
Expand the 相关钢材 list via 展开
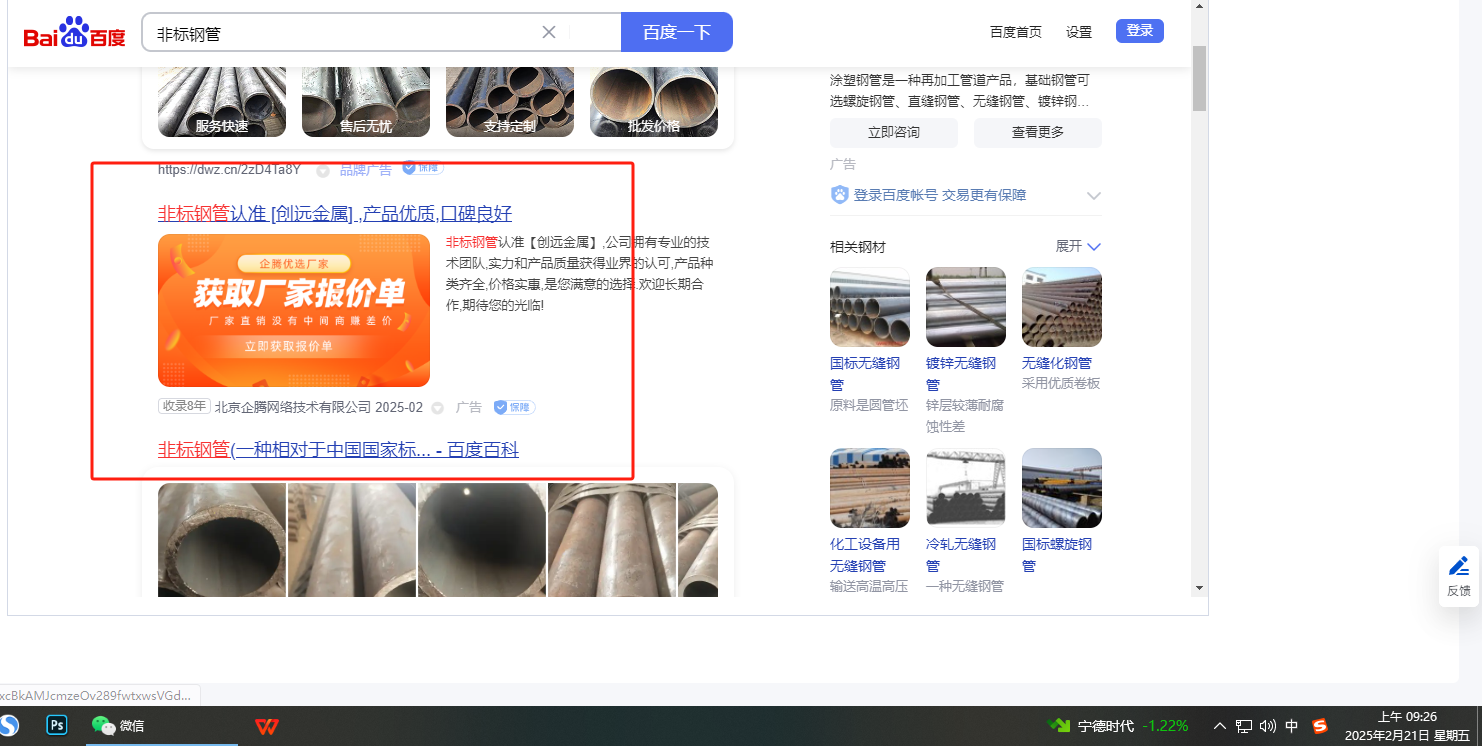1078,246
